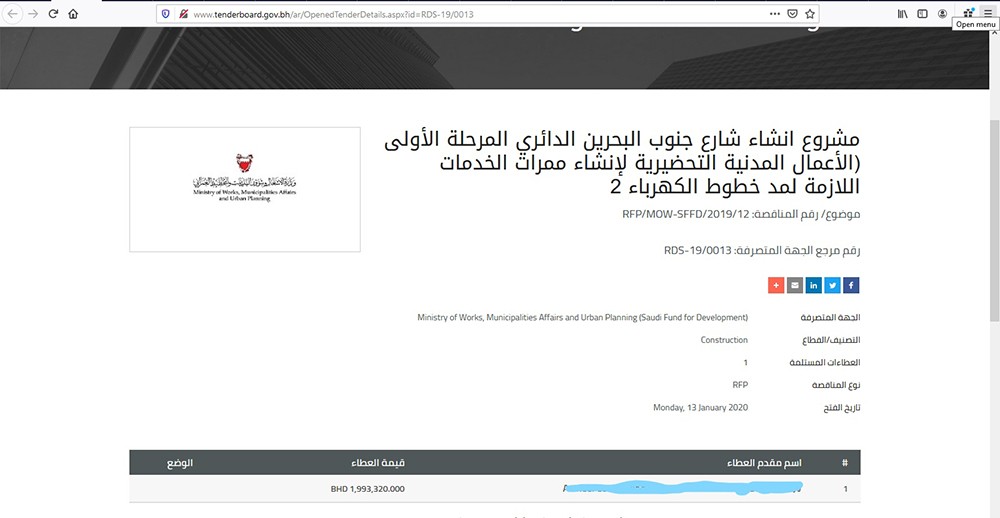Select reference number RDS-19/0013 text
This screenshot has height=518, width=1000.
click(698, 251)
